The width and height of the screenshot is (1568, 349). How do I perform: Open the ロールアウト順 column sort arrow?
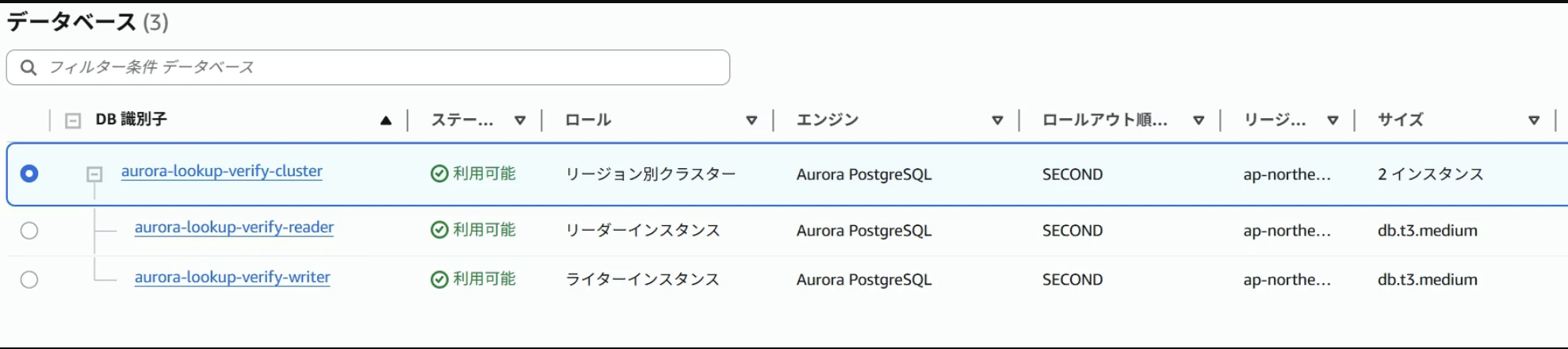pyautogui.click(x=1199, y=121)
